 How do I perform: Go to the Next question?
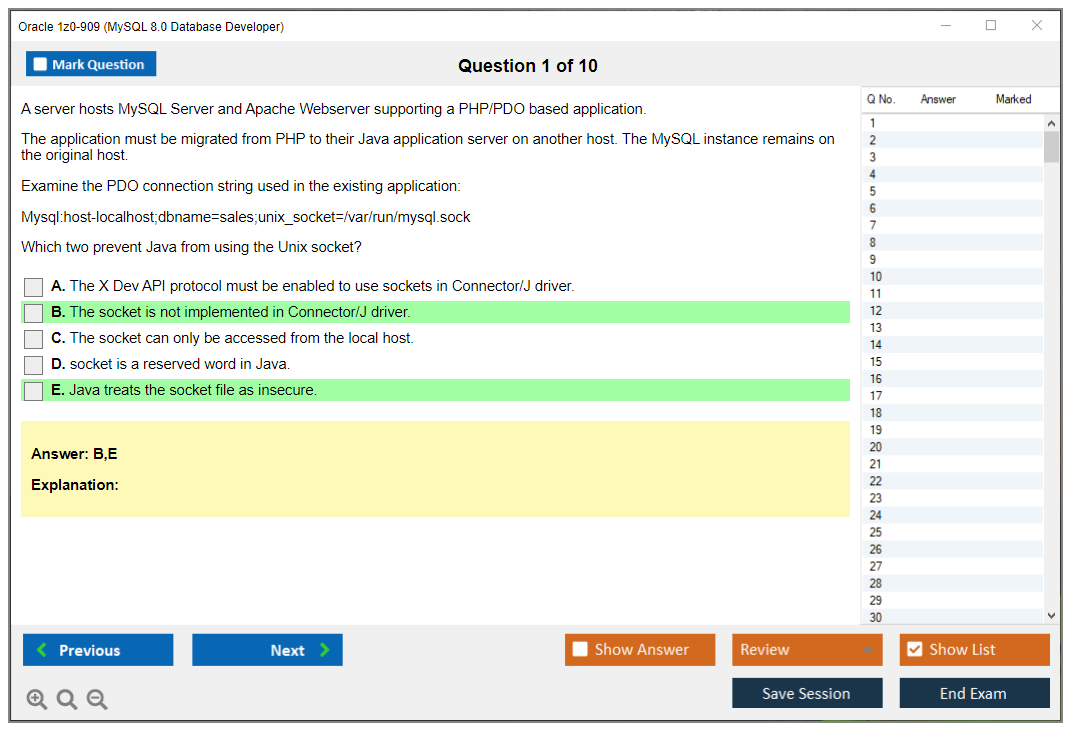click(267, 649)
